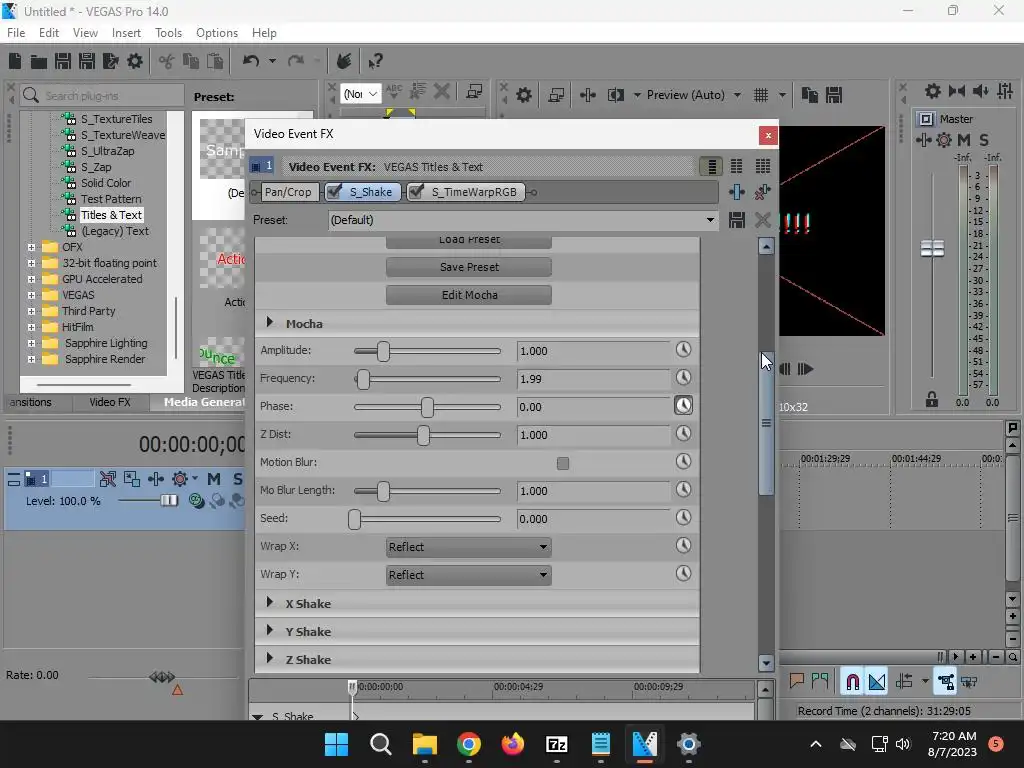Select the Test Pattern generator
Viewport: 1024px width, 768px height.
tap(111, 199)
